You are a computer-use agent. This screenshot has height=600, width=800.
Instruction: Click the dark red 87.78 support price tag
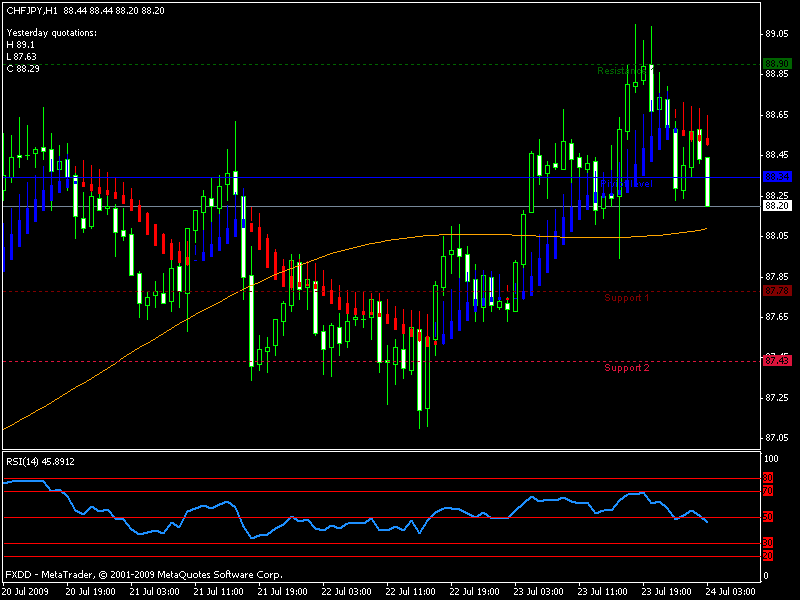pyautogui.click(x=777, y=291)
